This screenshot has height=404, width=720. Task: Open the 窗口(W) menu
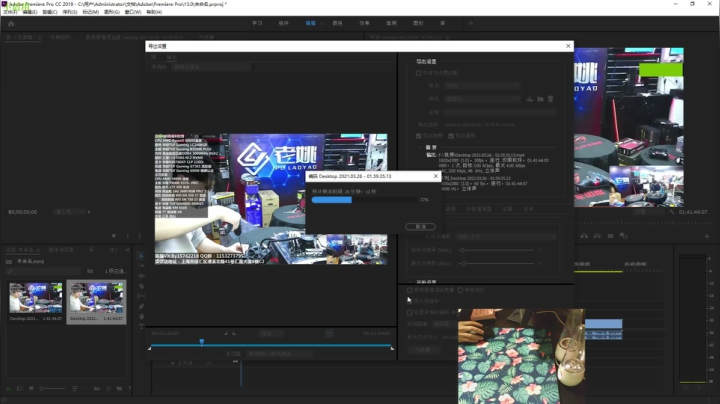point(133,12)
